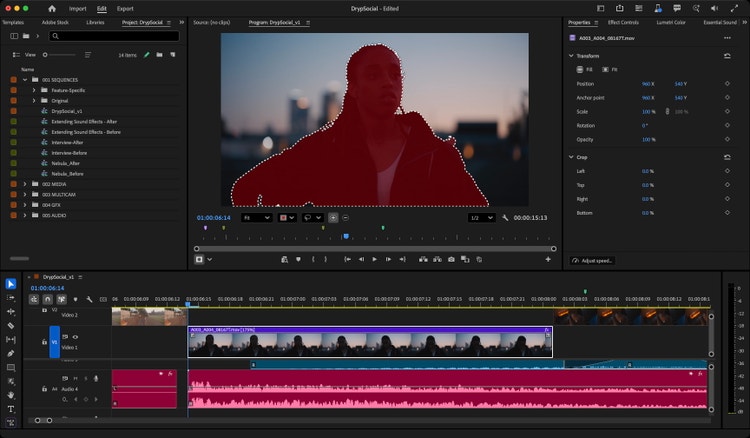This screenshot has height=438, width=750.
Task: Switch to the Import workspace tab
Action: click(x=77, y=9)
